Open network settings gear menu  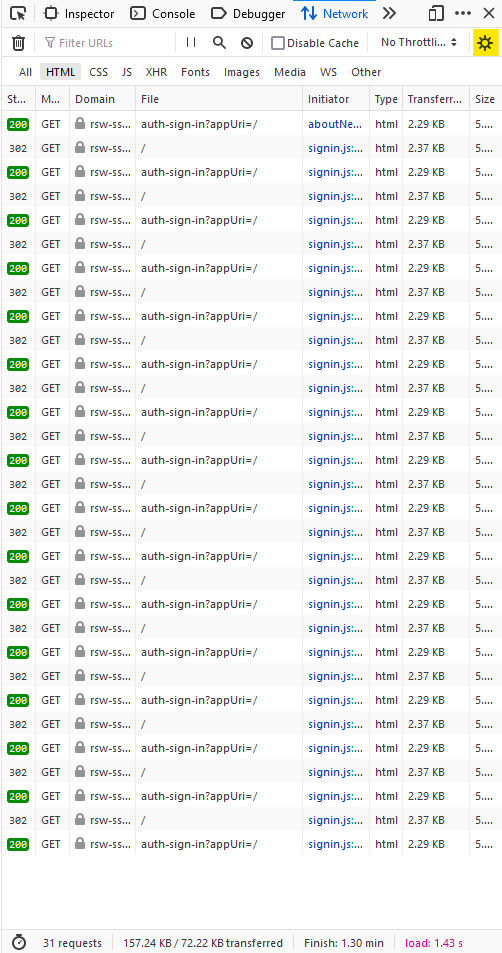click(484, 43)
